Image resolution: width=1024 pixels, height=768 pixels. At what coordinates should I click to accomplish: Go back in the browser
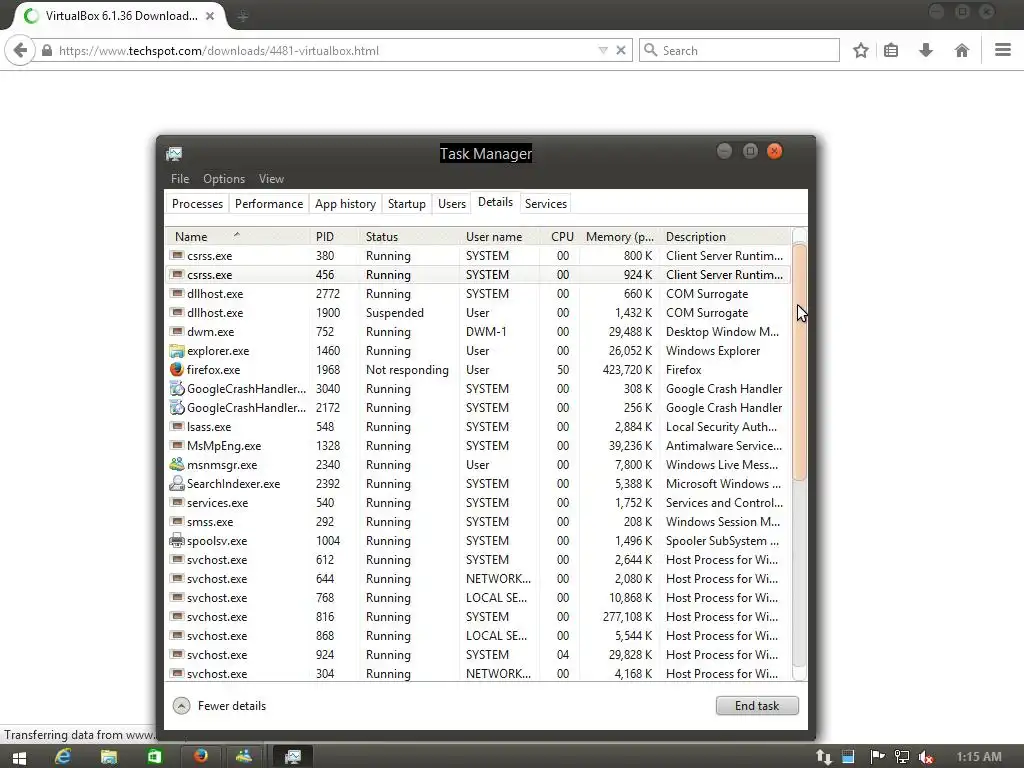(20, 50)
